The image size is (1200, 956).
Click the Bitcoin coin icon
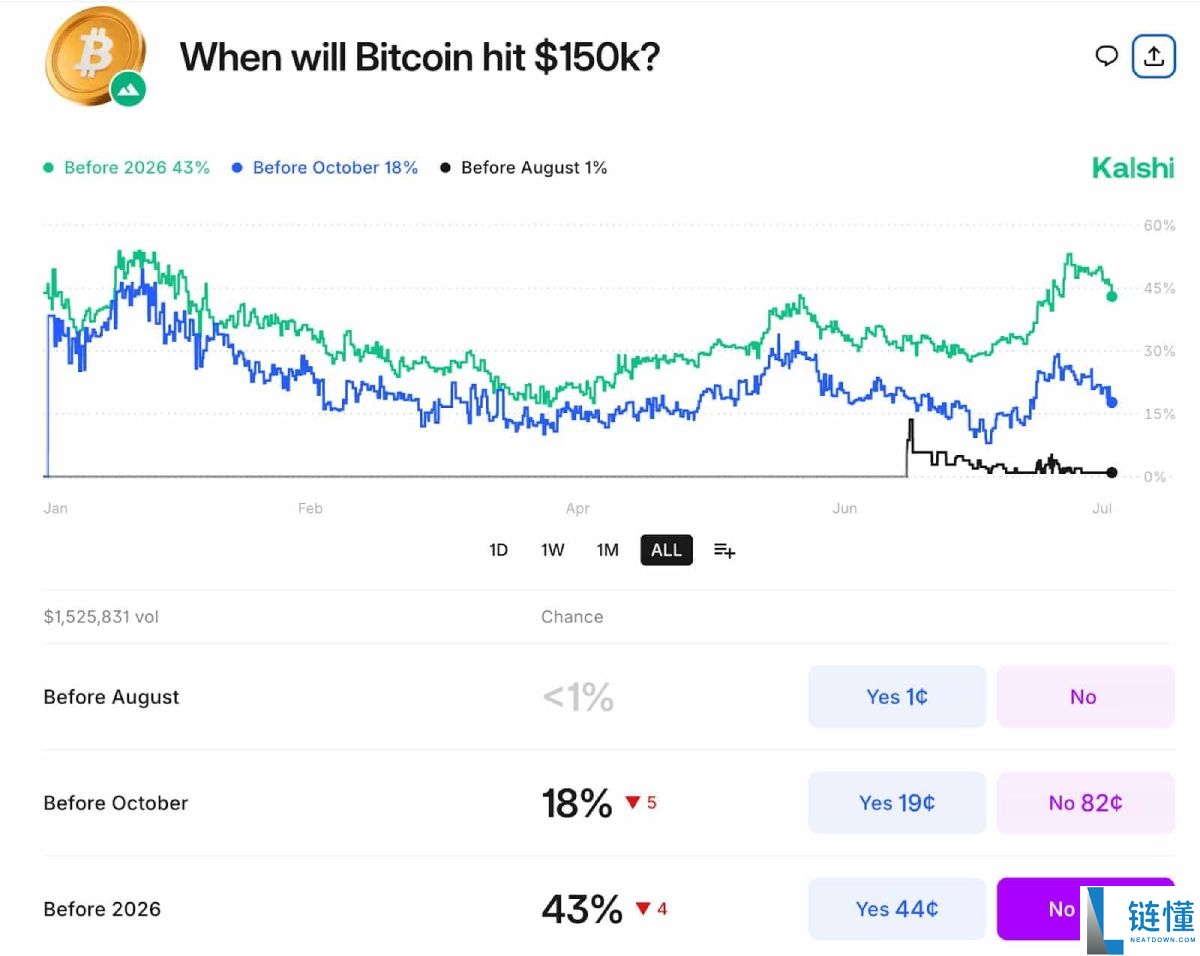click(x=92, y=54)
